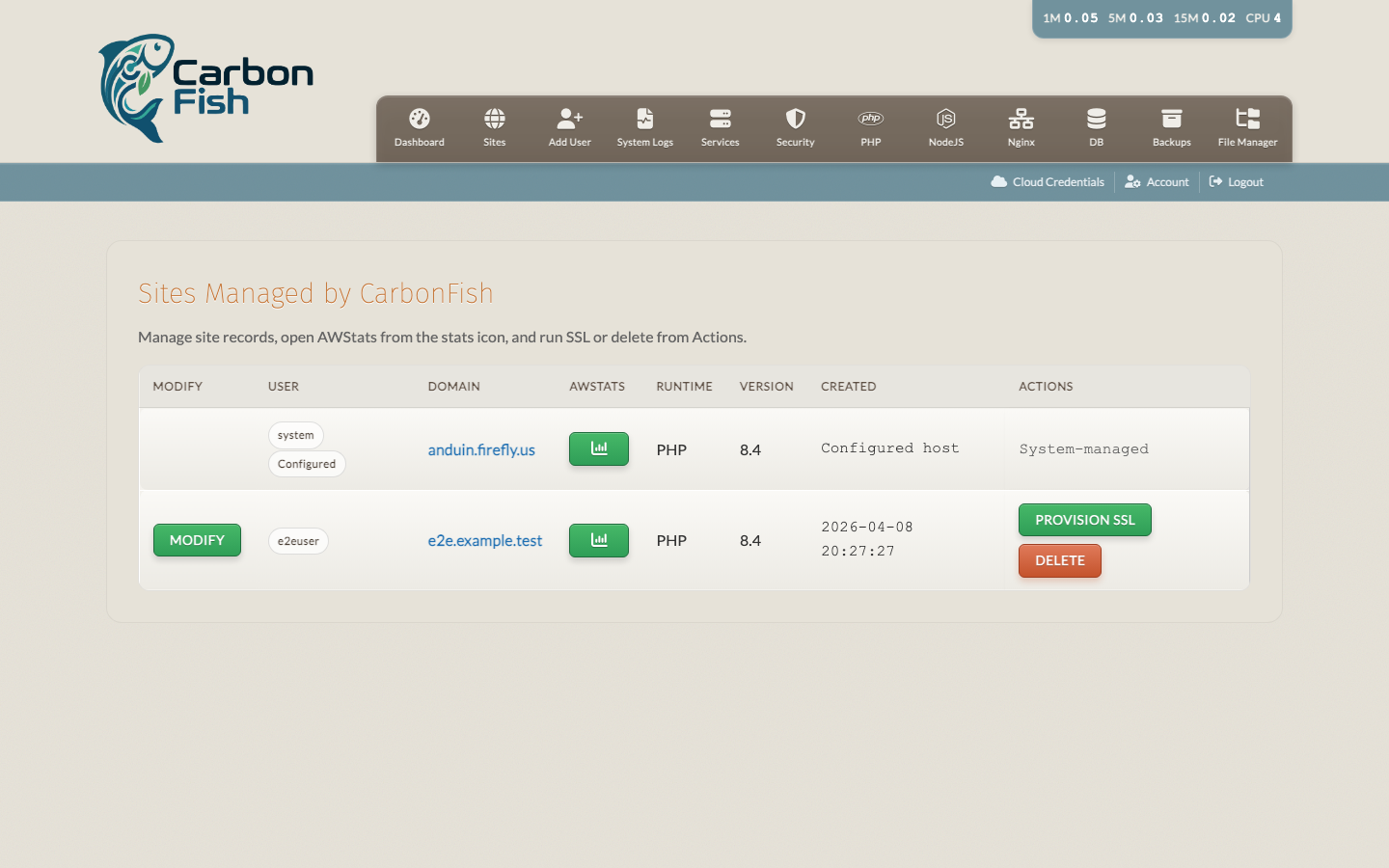This screenshot has width=1389, height=868.
Task: Open Cloud Credentials in top bar
Action: coord(1048,182)
